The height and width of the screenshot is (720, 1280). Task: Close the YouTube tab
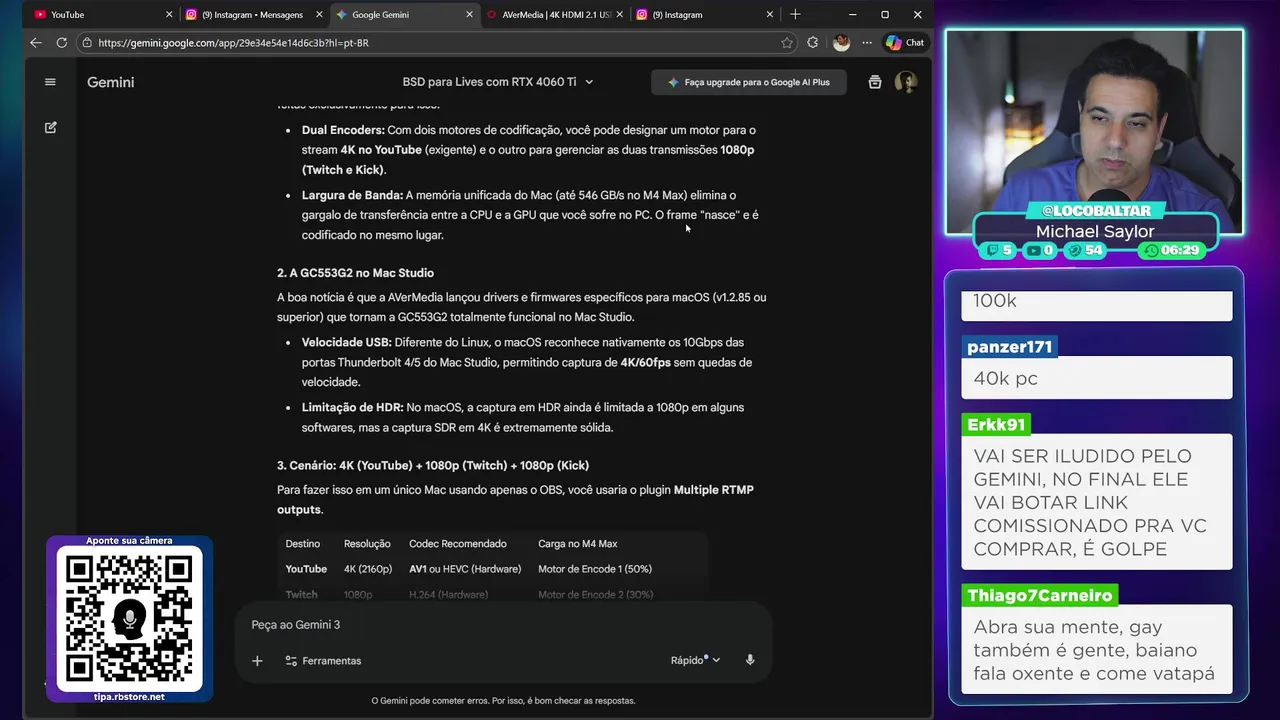pyautogui.click(x=168, y=15)
